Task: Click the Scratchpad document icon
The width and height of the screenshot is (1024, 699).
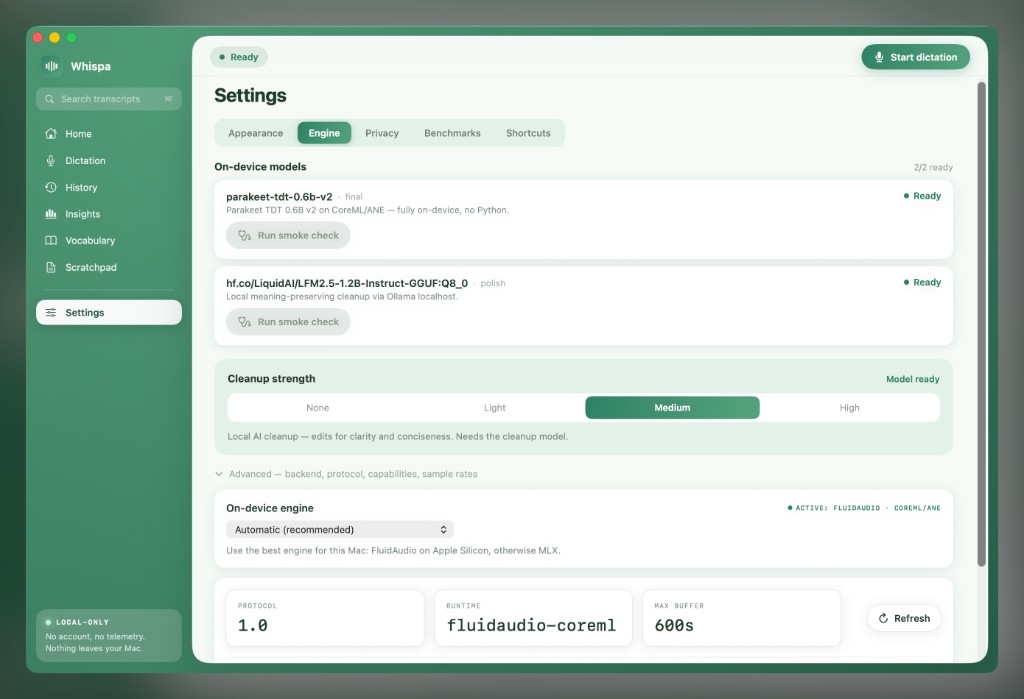Action: click(51, 267)
